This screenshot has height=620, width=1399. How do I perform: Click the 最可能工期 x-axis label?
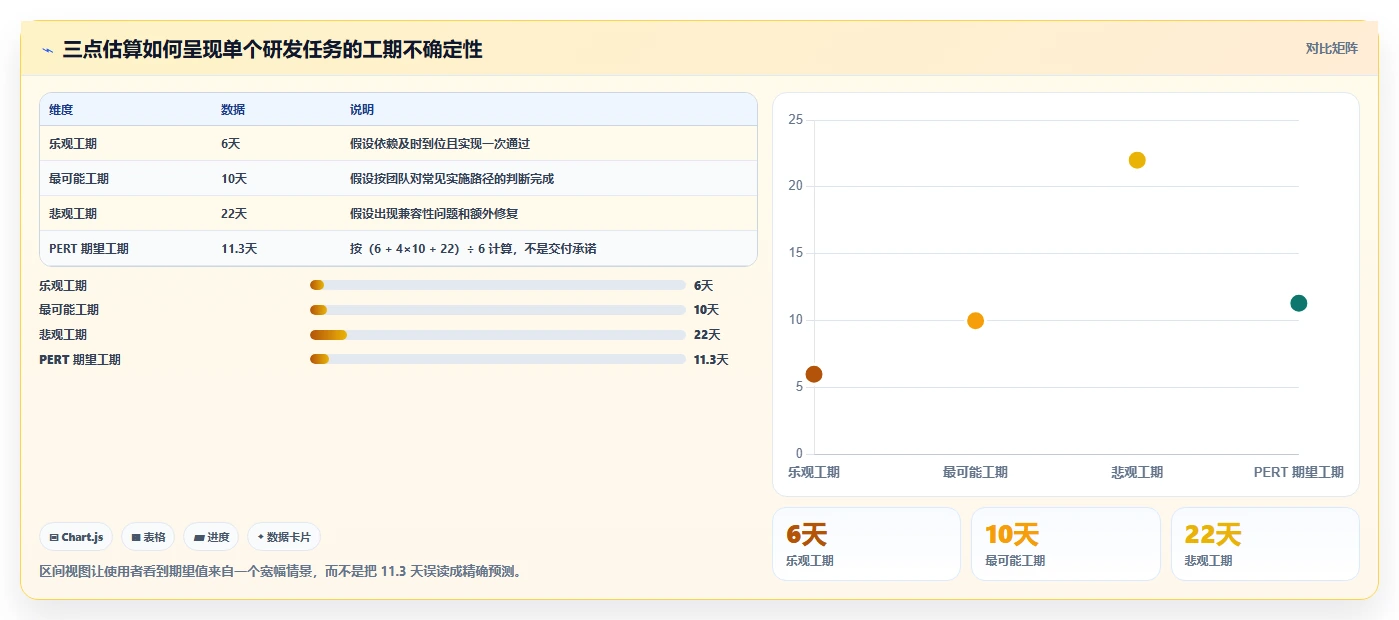coord(975,473)
